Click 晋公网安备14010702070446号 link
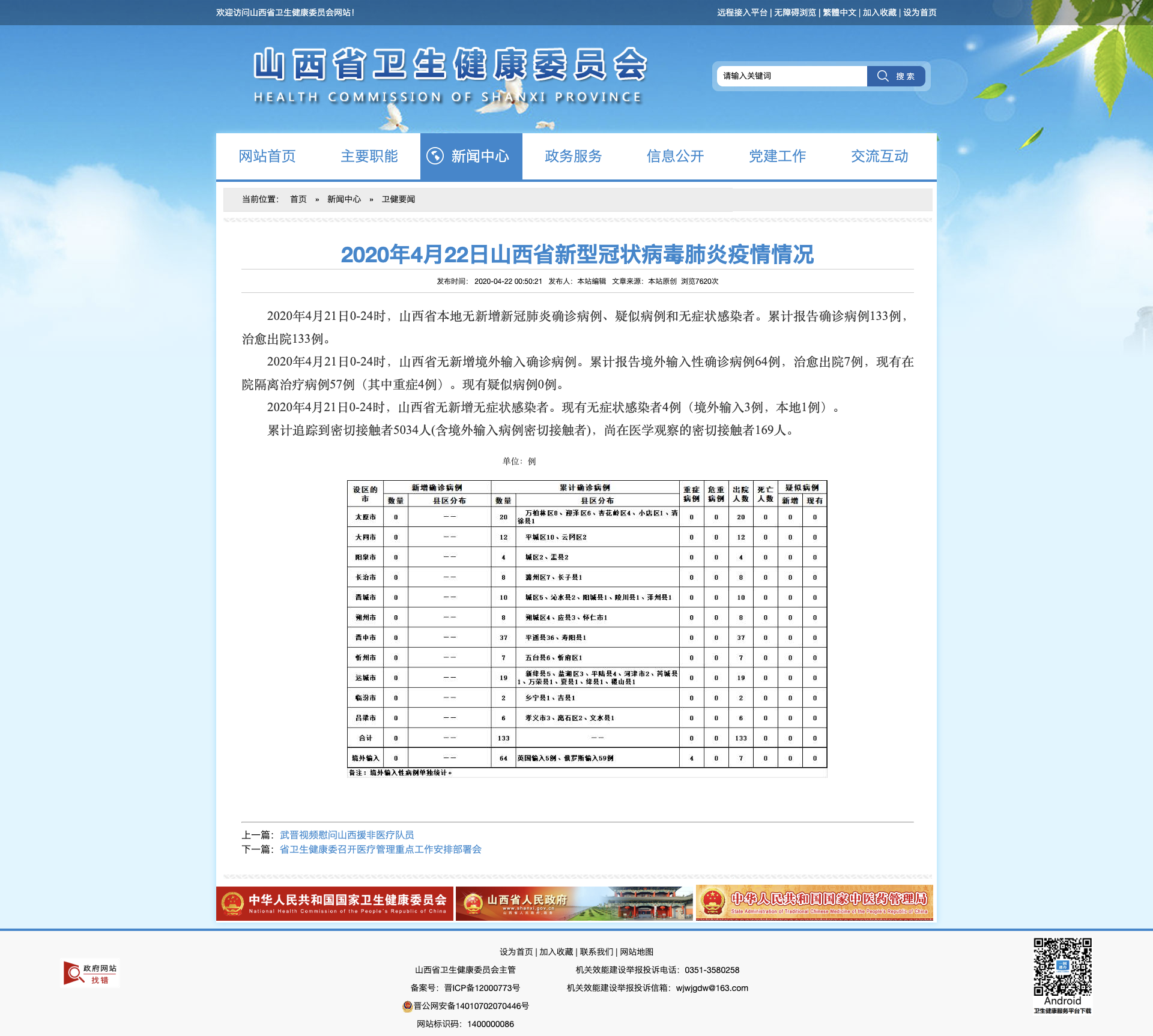Viewport: 1153px width, 1036px height. 471,1006
